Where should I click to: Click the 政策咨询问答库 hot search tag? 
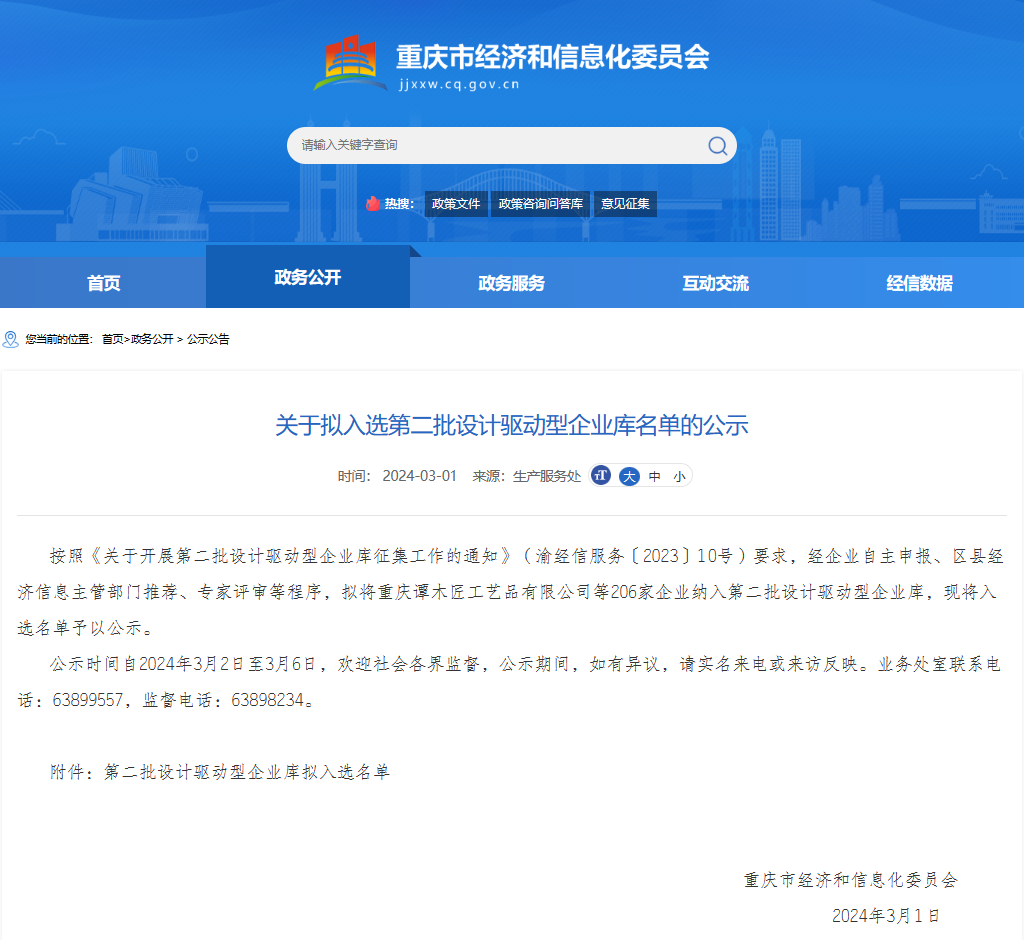(x=541, y=204)
